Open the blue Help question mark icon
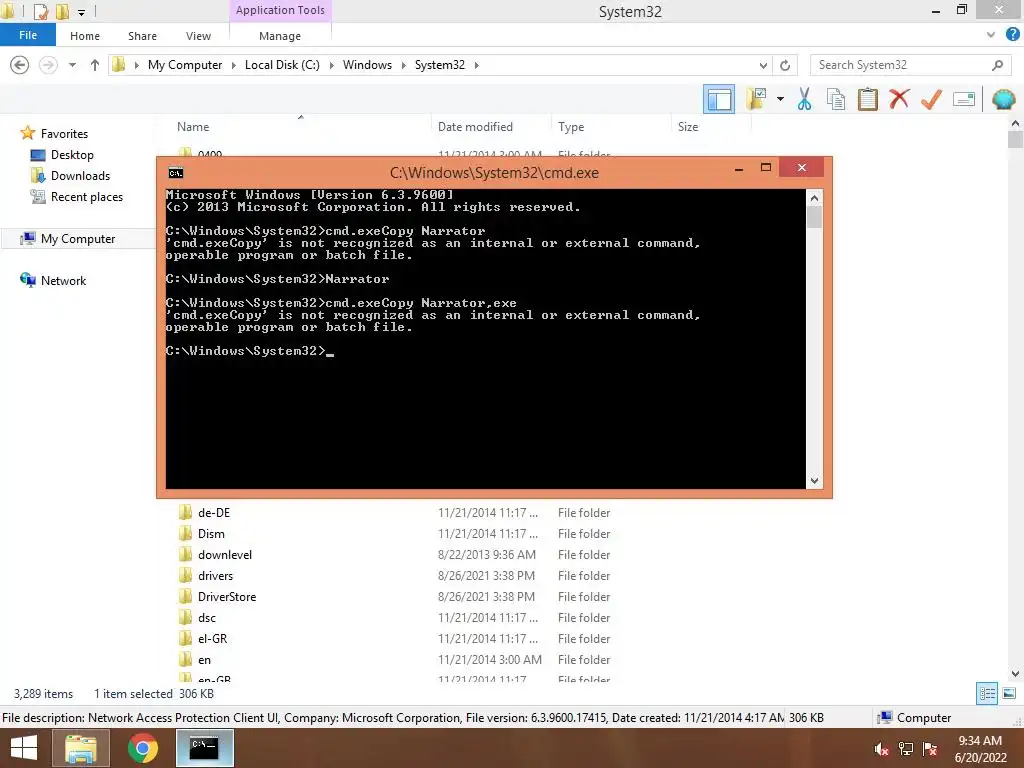1024x768 pixels. [x=1013, y=35]
